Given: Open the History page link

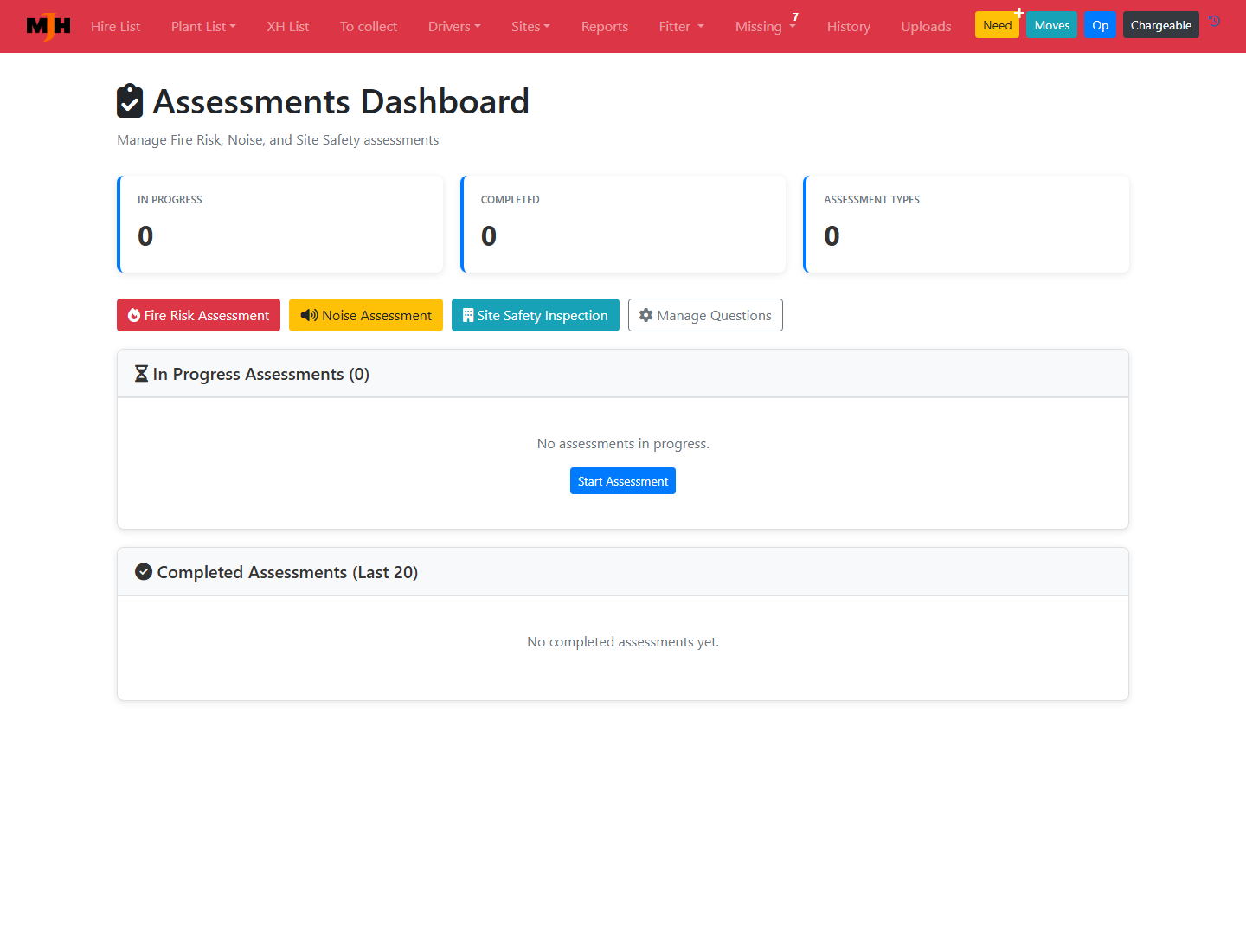Looking at the screenshot, I should coord(849,26).
